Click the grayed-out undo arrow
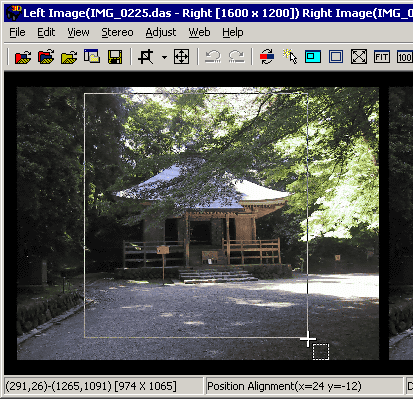This screenshot has width=413, height=399. tap(213, 57)
